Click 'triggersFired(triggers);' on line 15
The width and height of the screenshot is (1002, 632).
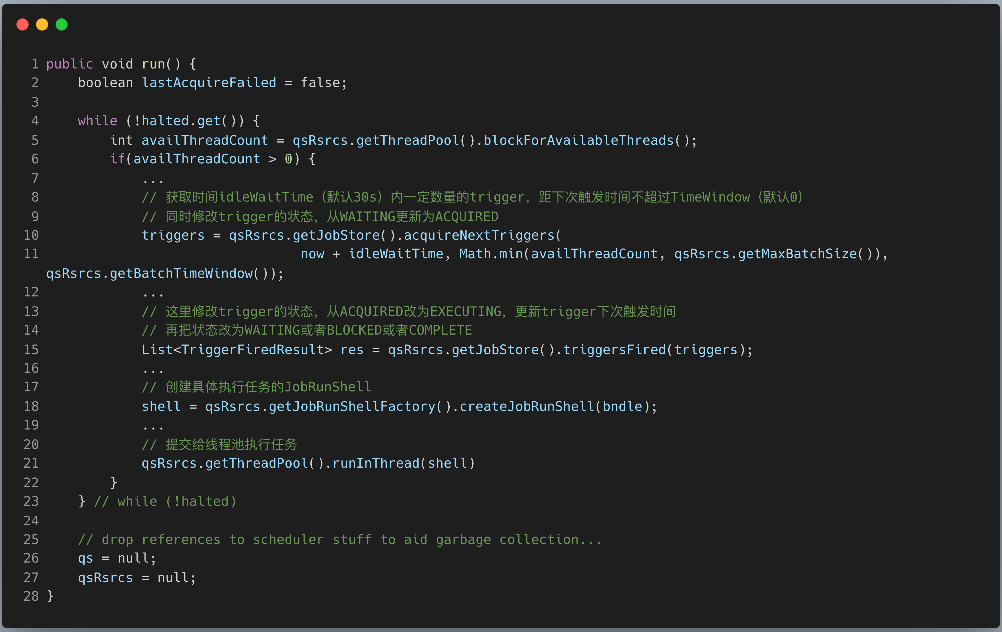(x=658, y=350)
